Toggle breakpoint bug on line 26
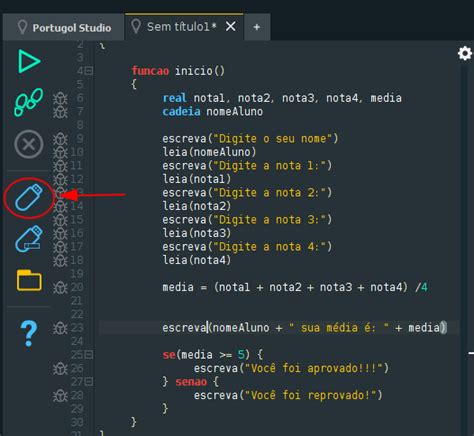 tap(60, 369)
